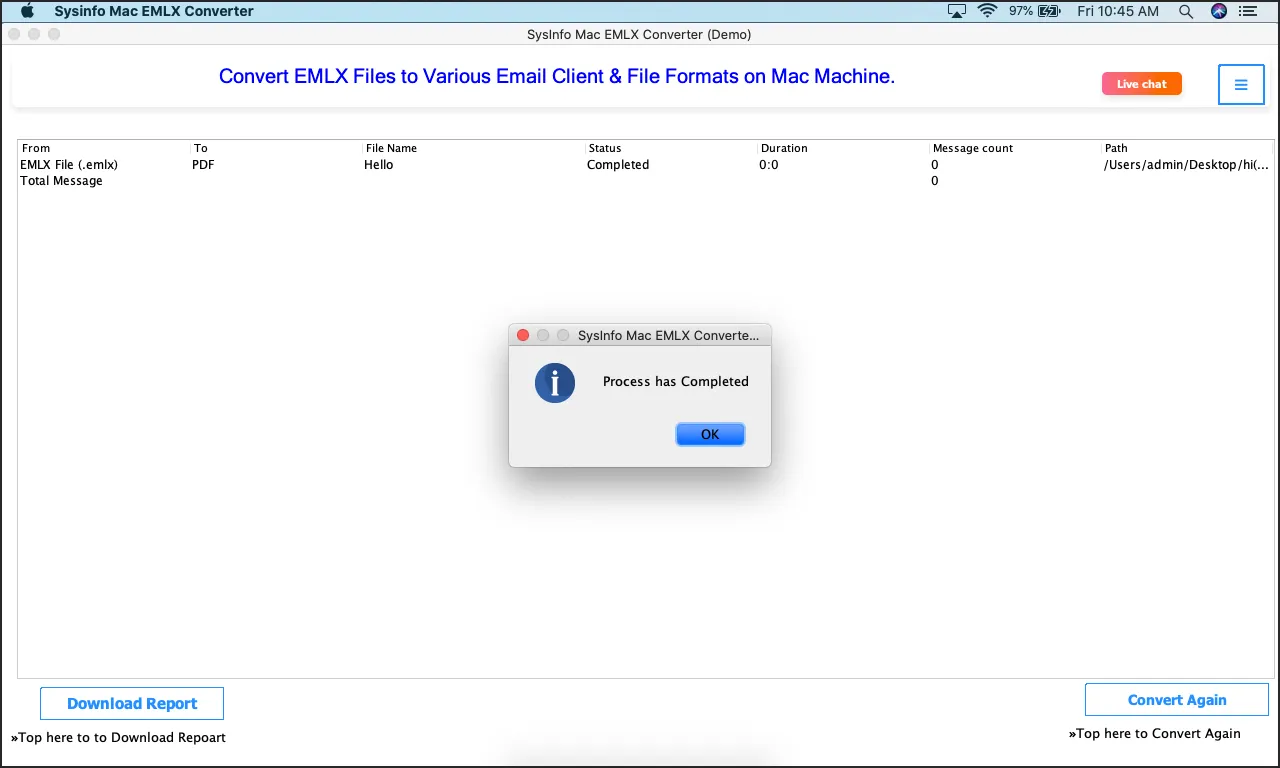Open the Sysinfo Mac EMLX Converter app menu
This screenshot has height=768, width=1280.
click(154, 11)
